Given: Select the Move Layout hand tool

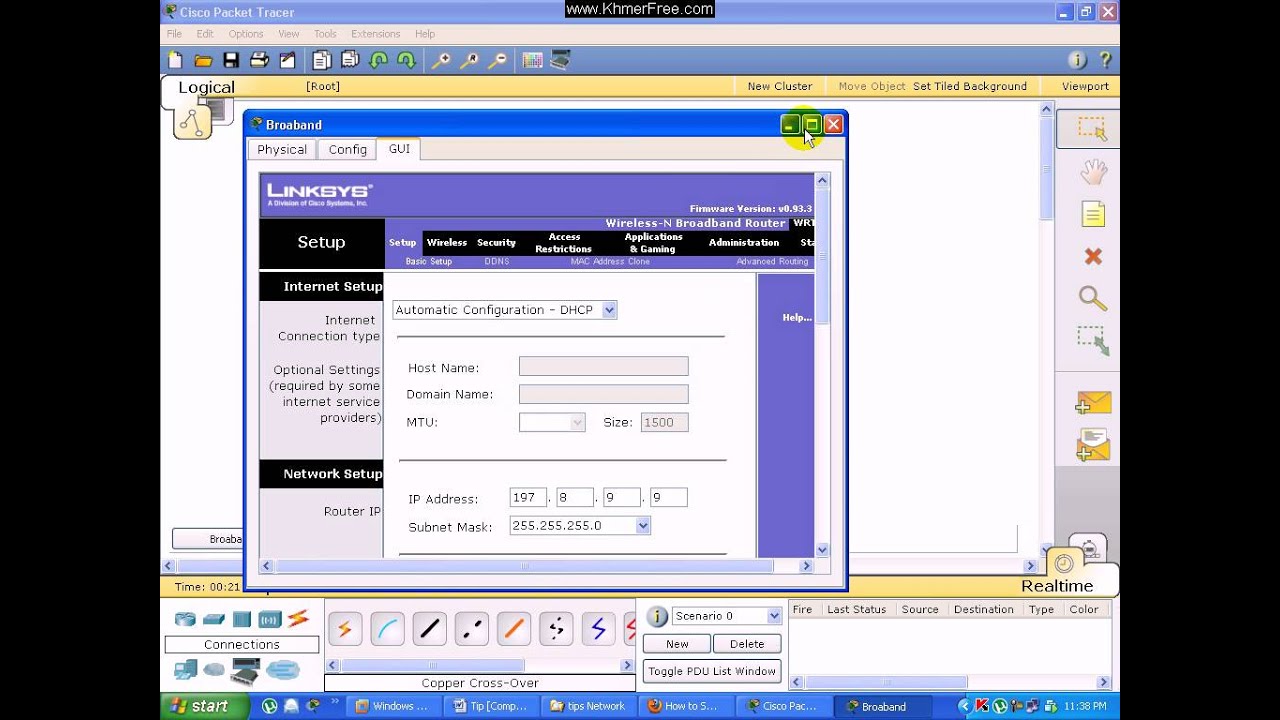Looking at the screenshot, I should pyautogui.click(x=1093, y=172).
